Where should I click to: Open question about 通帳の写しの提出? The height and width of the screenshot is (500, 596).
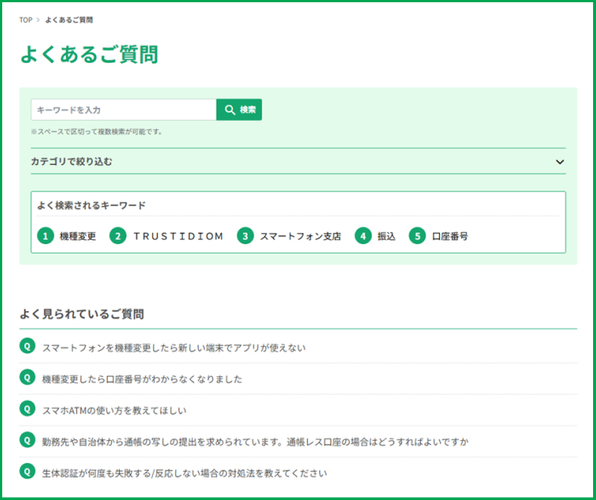click(255, 442)
